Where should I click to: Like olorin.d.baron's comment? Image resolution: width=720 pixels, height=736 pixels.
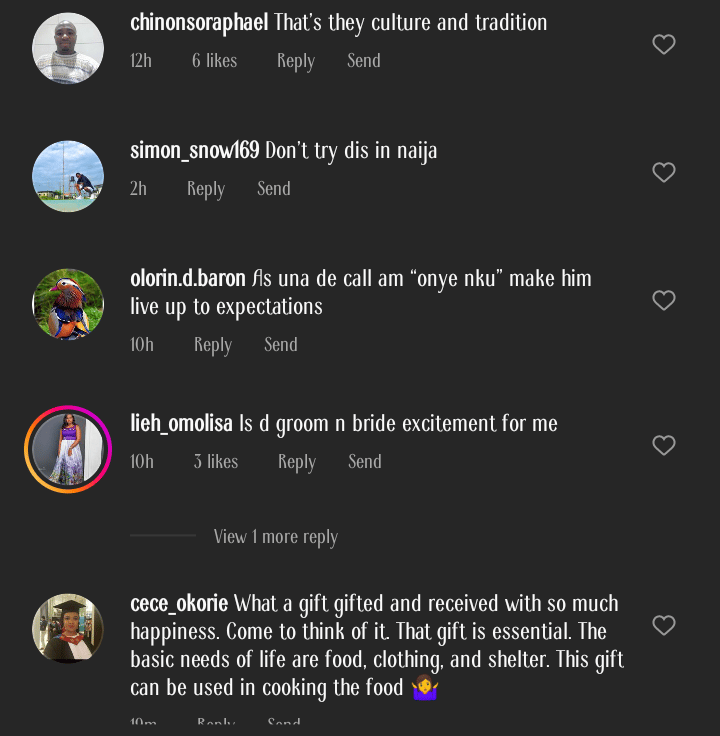coord(664,301)
